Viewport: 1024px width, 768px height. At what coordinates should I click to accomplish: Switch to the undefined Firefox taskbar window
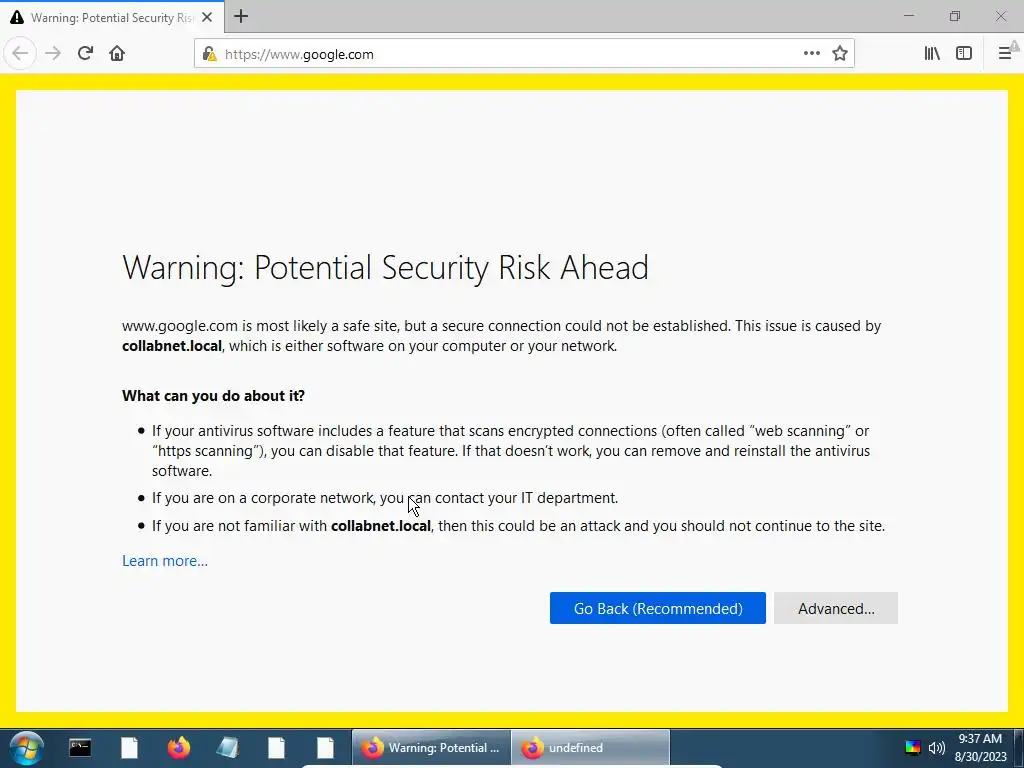[590, 748]
